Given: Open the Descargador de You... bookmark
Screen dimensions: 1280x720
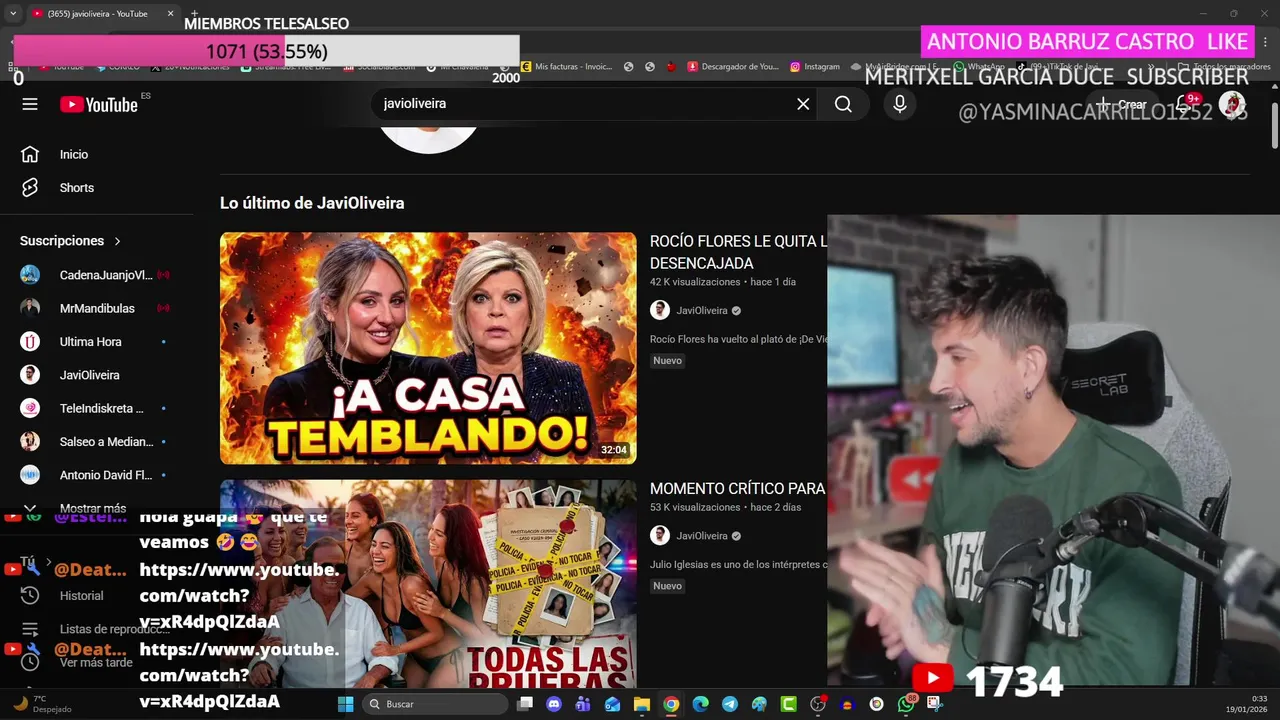Looking at the screenshot, I should [x=732, y=67].
